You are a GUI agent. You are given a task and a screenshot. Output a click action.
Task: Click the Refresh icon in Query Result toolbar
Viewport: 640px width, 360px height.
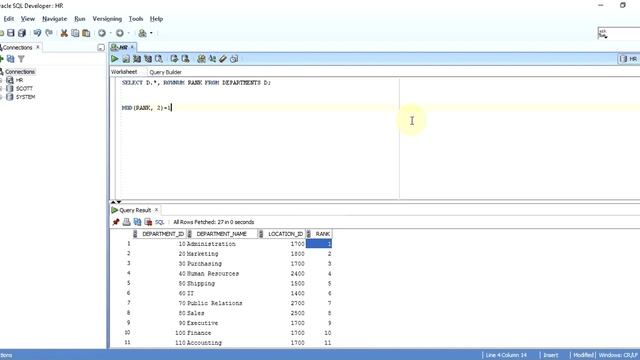click(x=138, y=222)
